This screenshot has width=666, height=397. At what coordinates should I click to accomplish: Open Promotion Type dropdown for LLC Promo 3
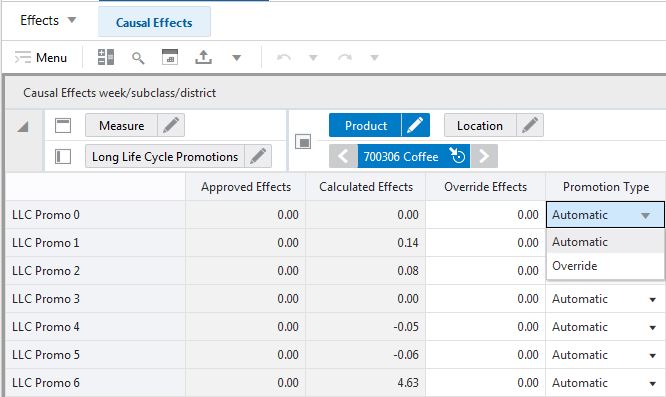652,300
